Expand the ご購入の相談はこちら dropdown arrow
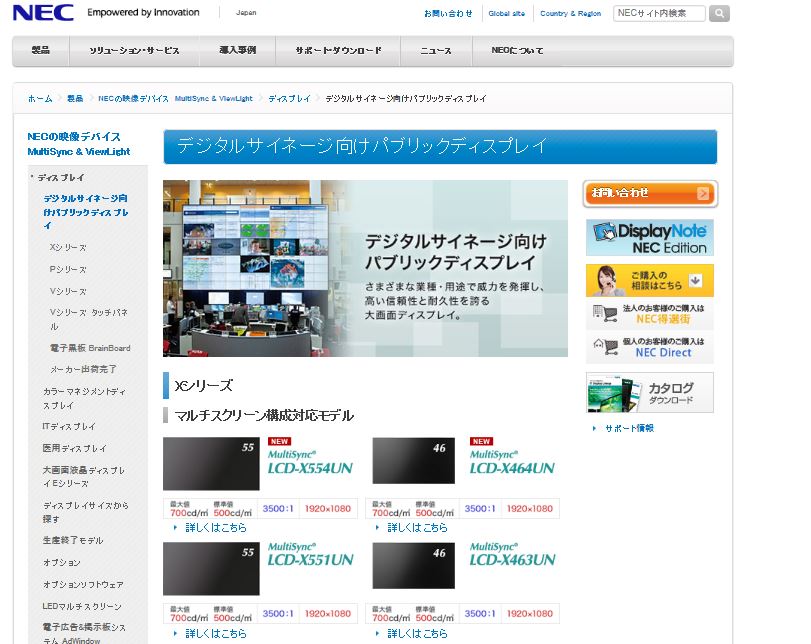This screenshot has height=644, width=811. coord(695,280)
